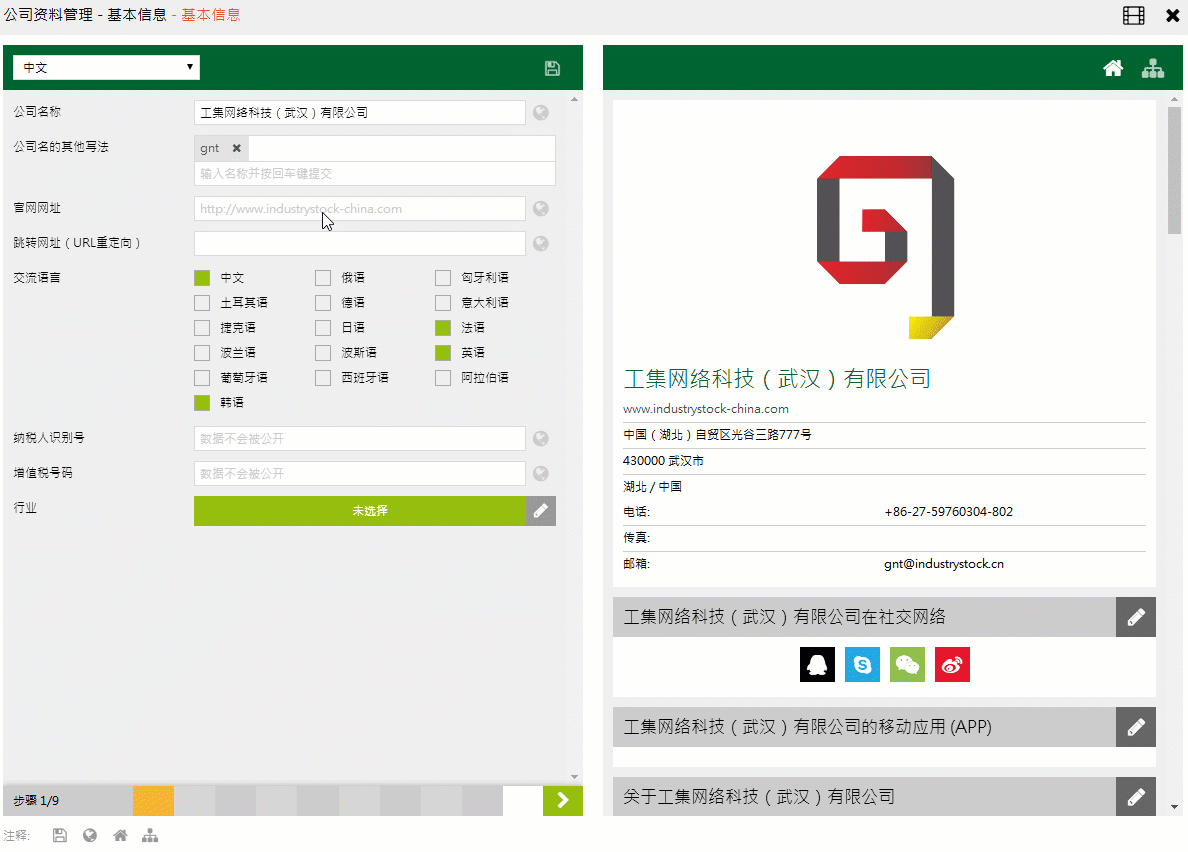Screen dimensions: 1188x852
Task: Click the 基本信息 breadcrumb in orange
Action: click(x=210, y=15)
